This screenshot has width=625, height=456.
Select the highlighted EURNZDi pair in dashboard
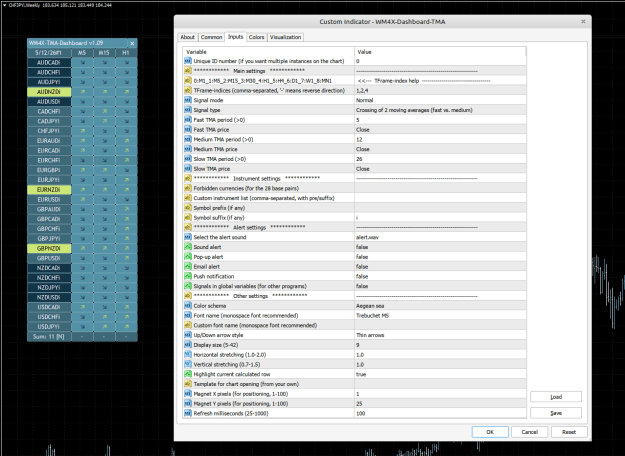(49, 189)
